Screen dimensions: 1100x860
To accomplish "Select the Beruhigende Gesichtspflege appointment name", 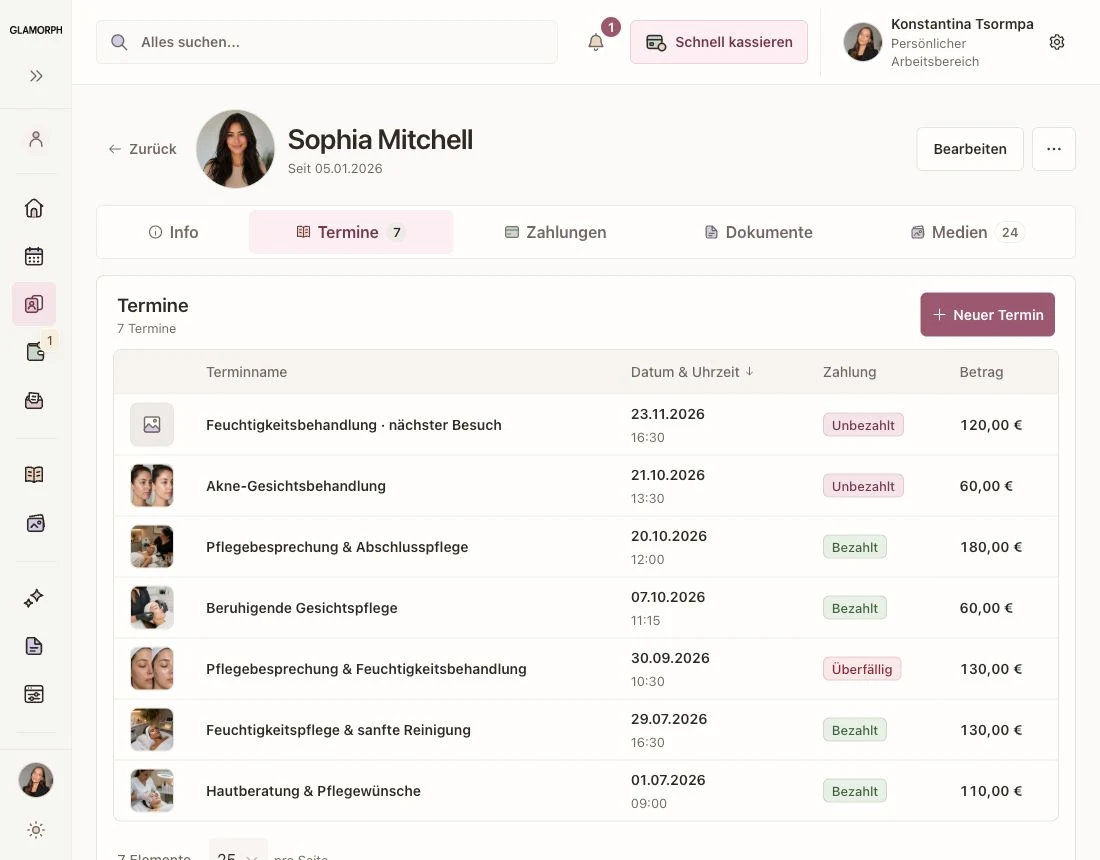I will point(302,608).
